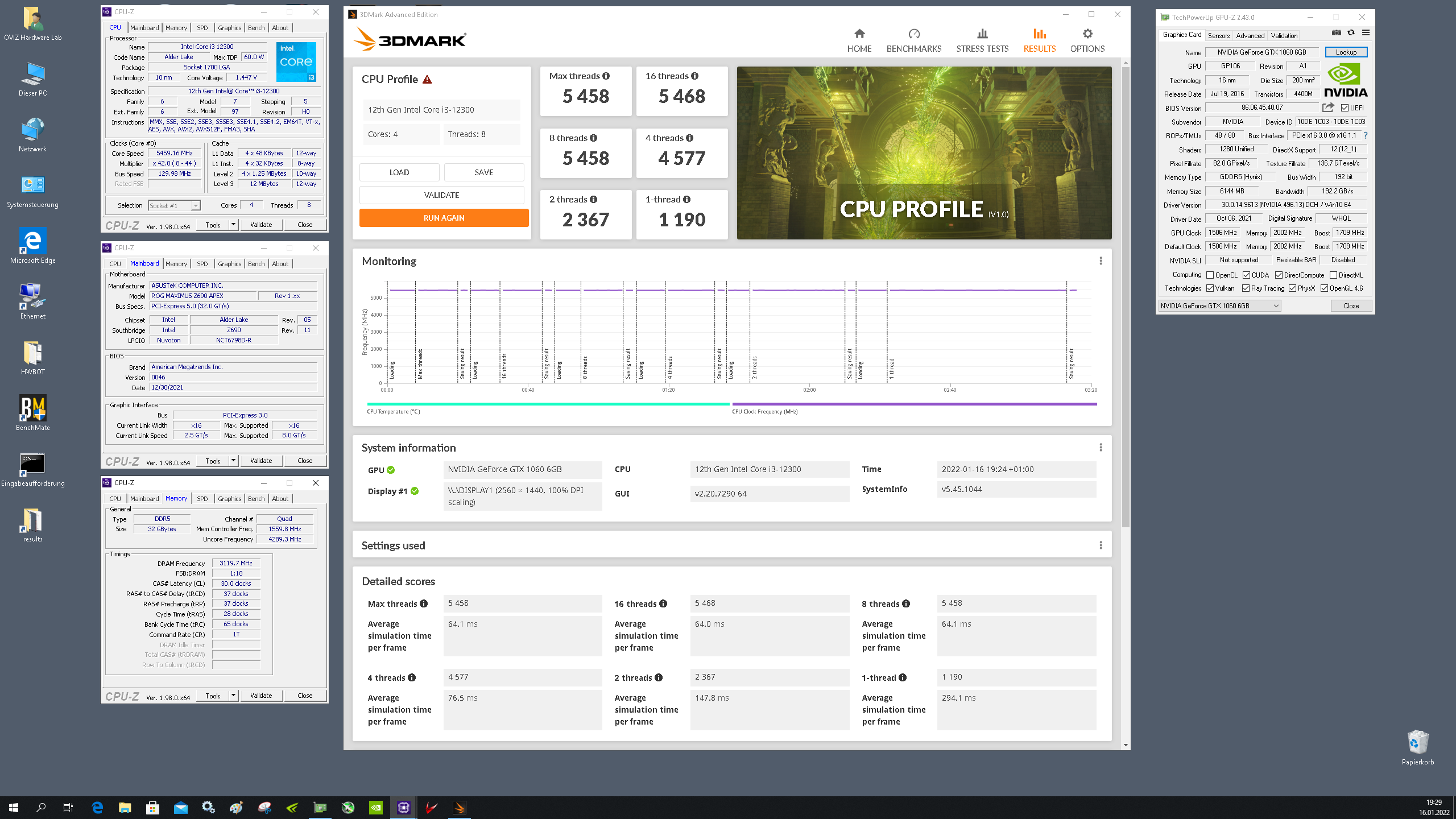
Task: Toggle the Ray Tracing checkbox in GPU-Z
Action: [1246, 288]
